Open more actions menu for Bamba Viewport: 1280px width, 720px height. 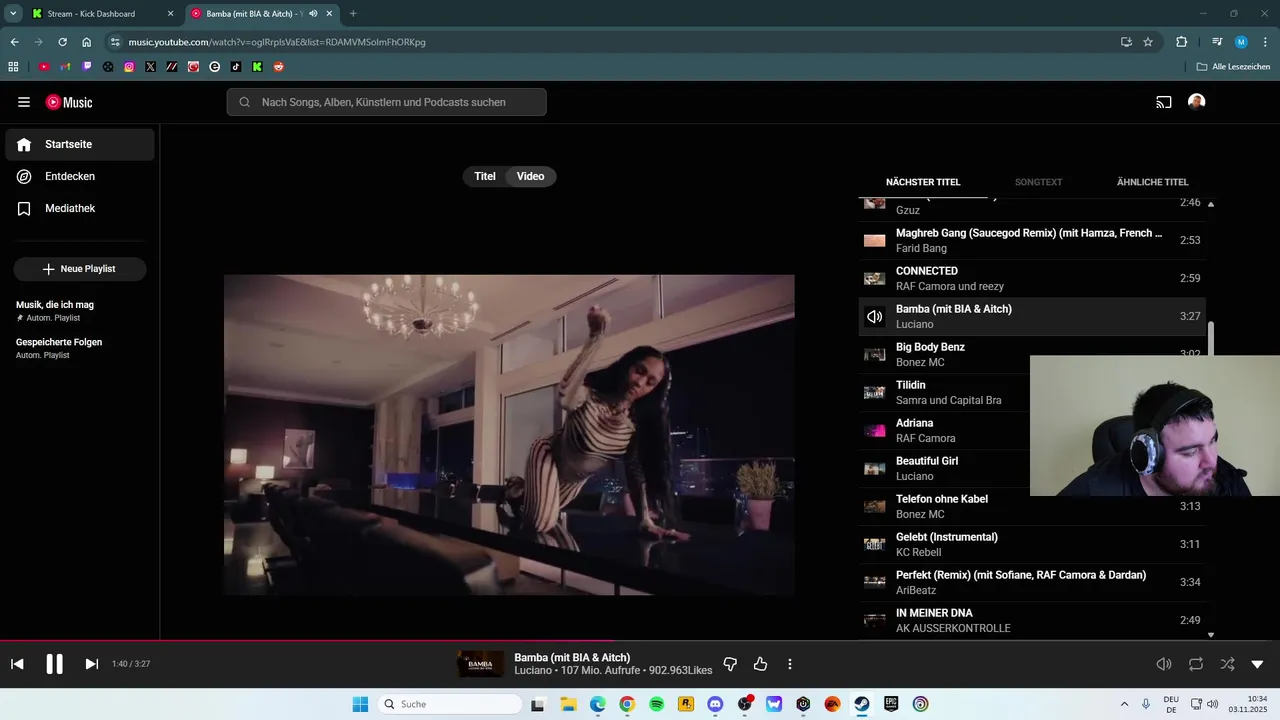(x=790, y=664)
